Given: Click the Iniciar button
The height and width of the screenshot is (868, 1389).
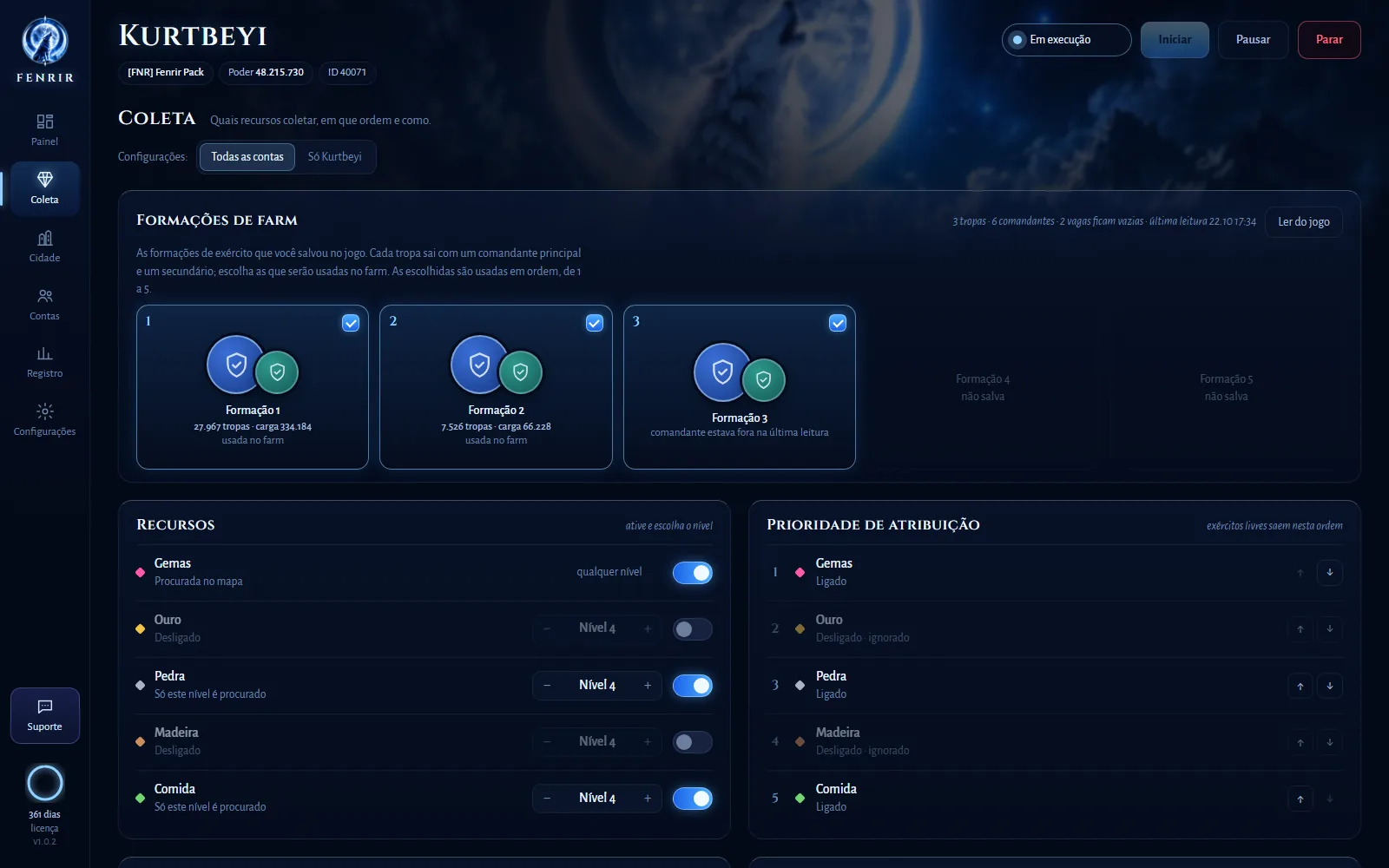Looking at the screenshot, I should [1175, 40].
